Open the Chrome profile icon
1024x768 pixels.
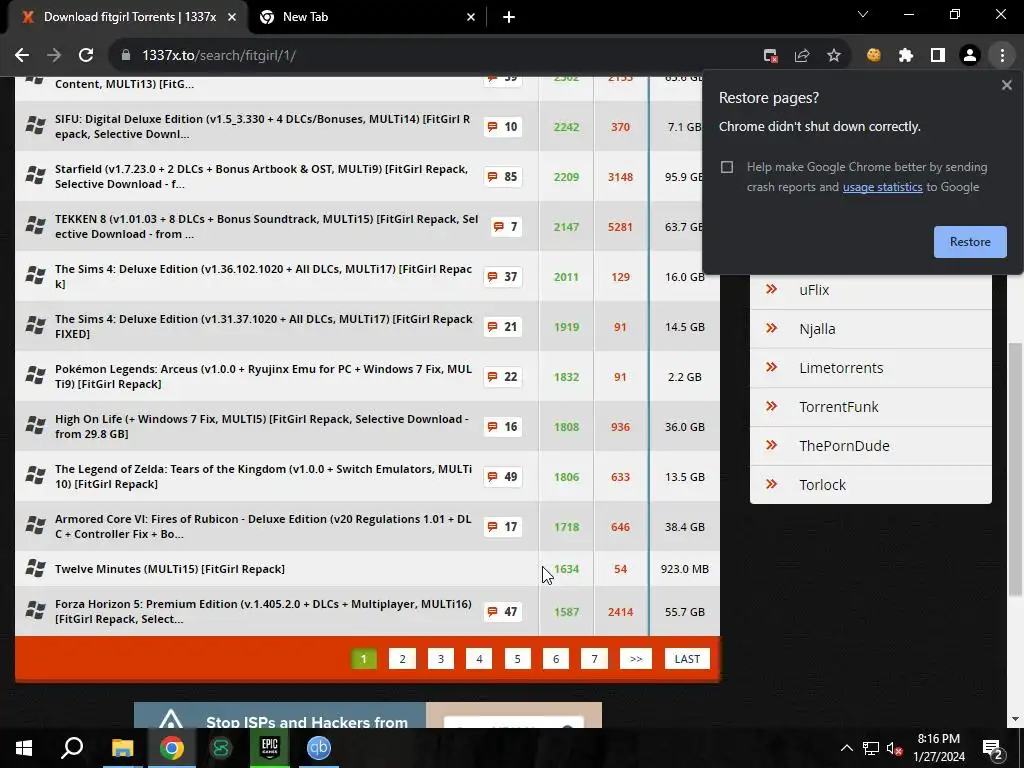pos(970,56)
